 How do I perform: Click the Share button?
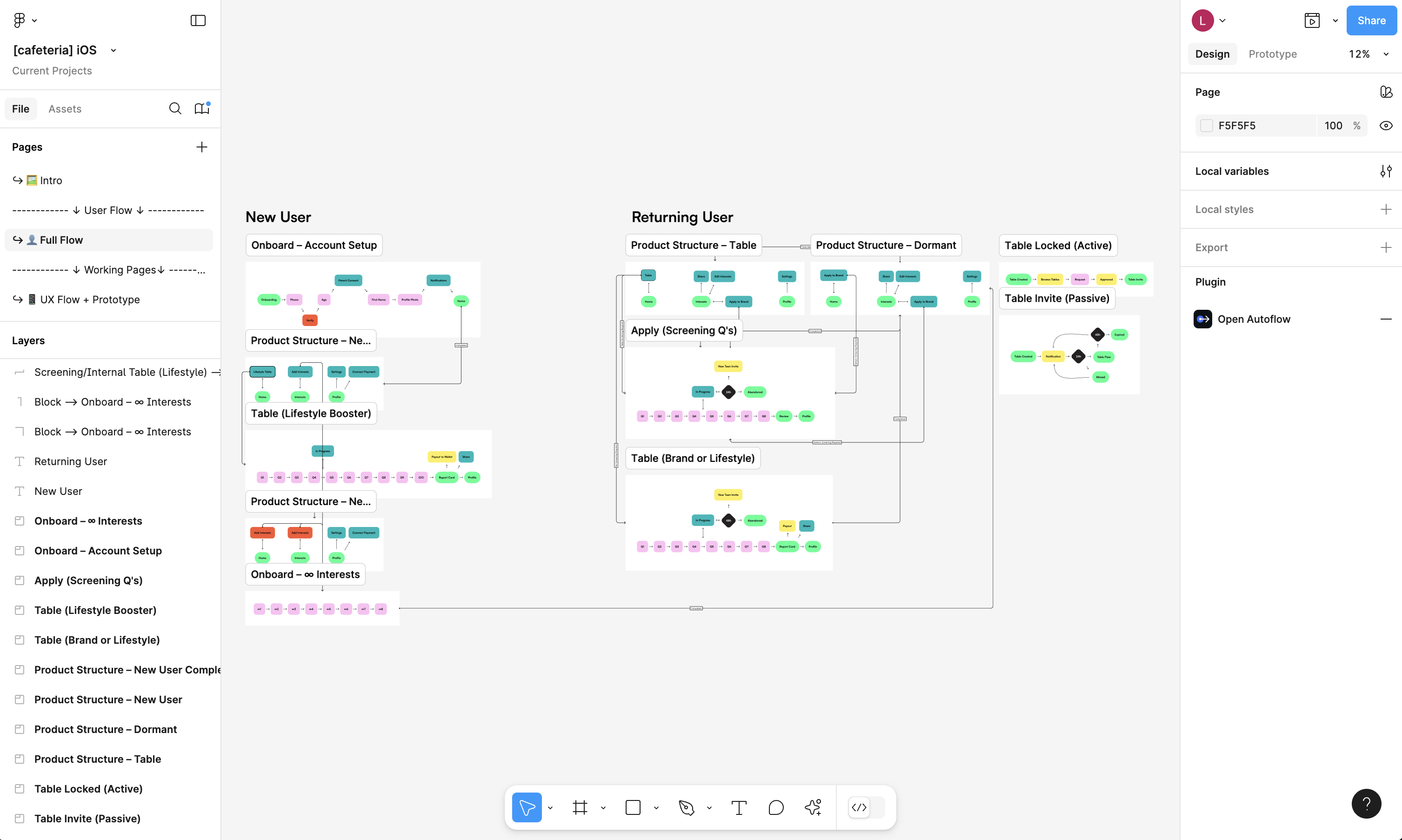tap(1371, 20)
